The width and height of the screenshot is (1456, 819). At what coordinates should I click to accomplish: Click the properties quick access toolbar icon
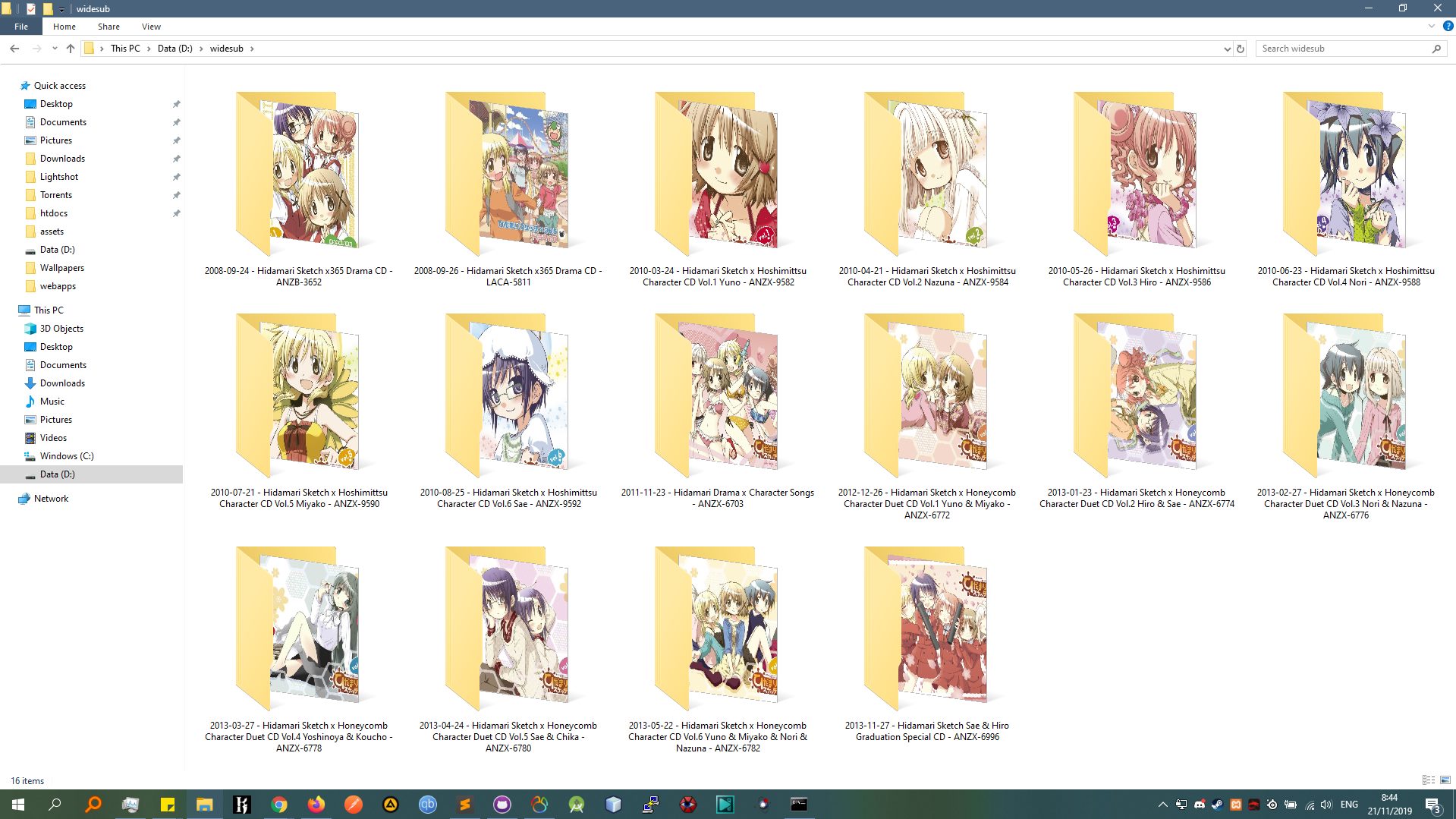[x=31, y=8]
